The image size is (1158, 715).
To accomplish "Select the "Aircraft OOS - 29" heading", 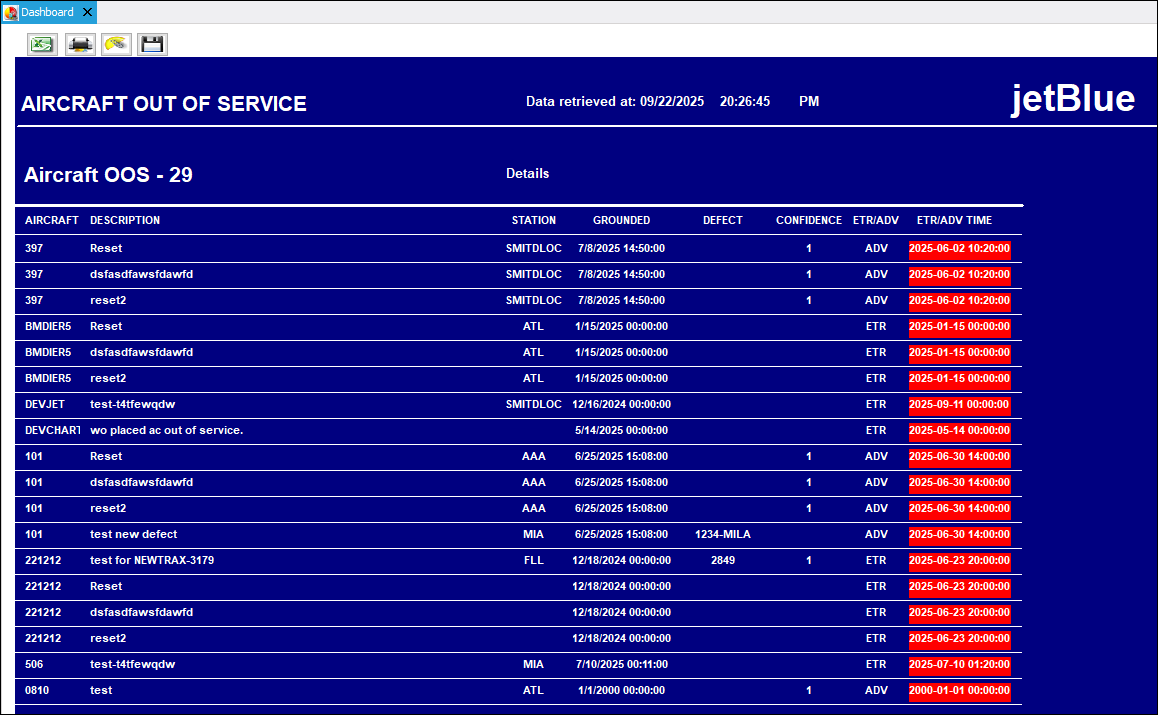I will point(109,175).
